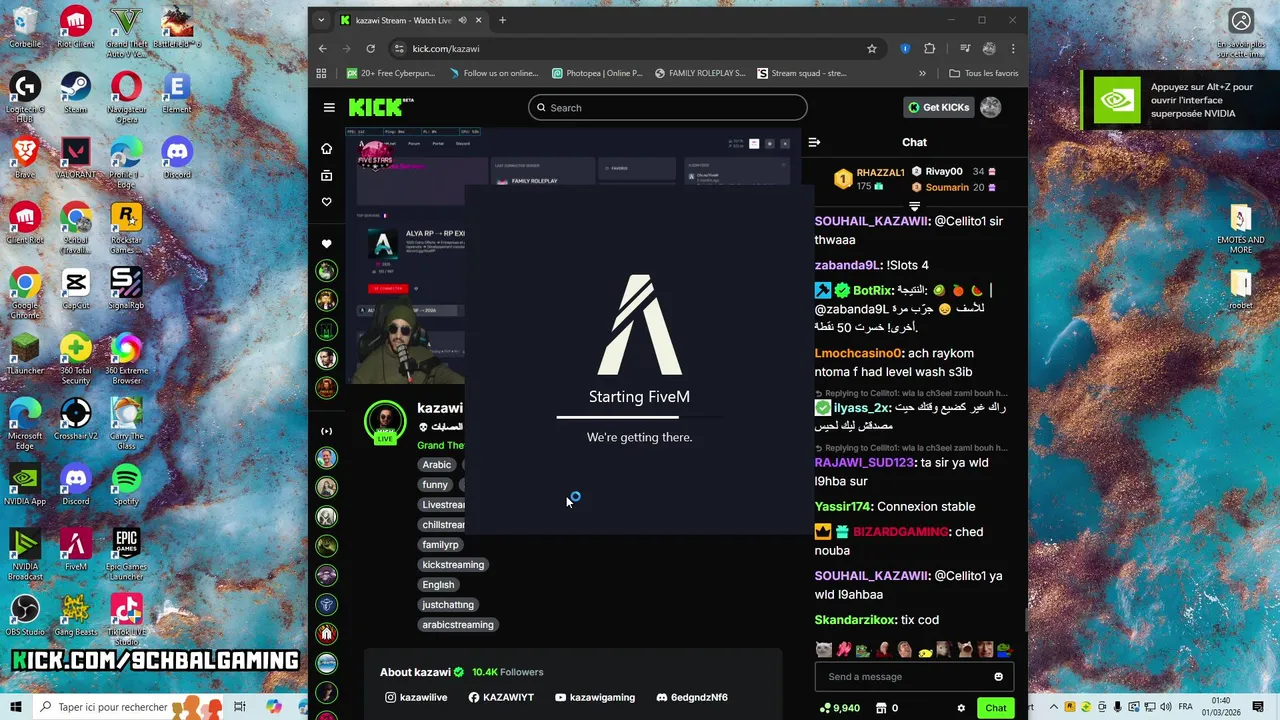The image size is (1280, 720).
Task: Reload the Kick page
Action: click(371, 49)
